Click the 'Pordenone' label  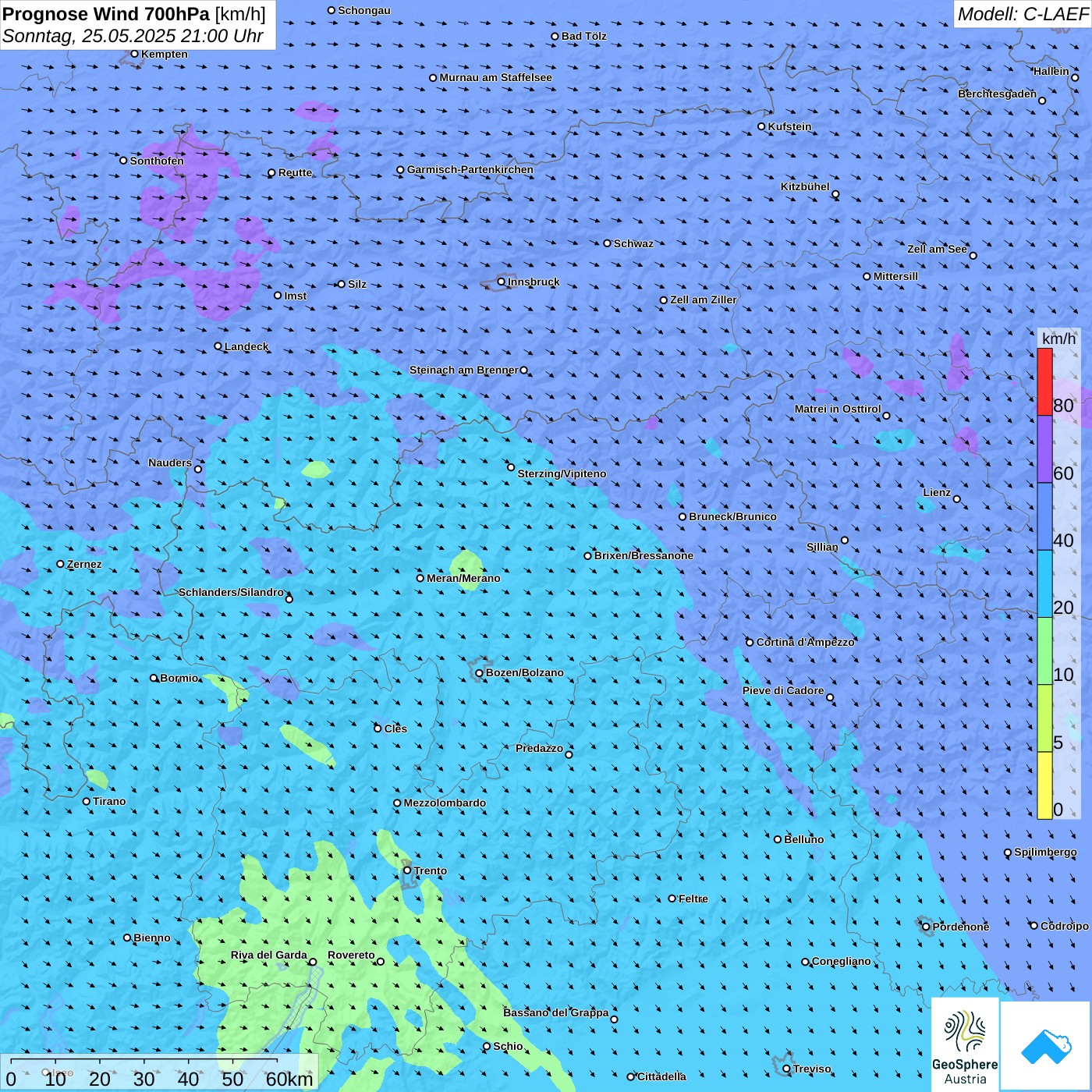coord(961,927)
